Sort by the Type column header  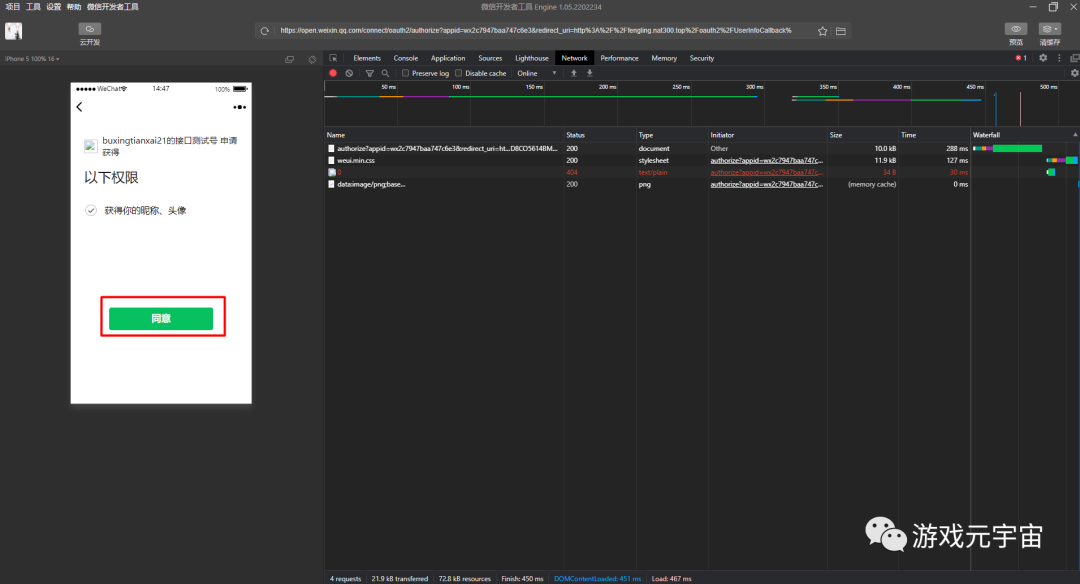672,135
